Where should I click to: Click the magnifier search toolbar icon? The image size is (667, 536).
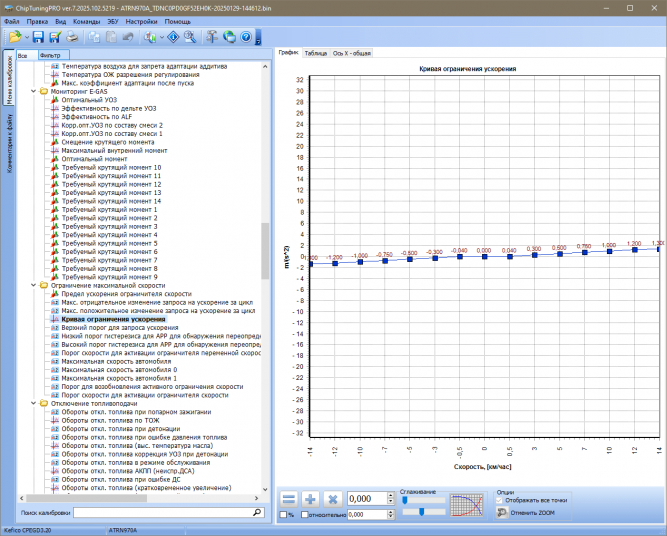[190, 37]
